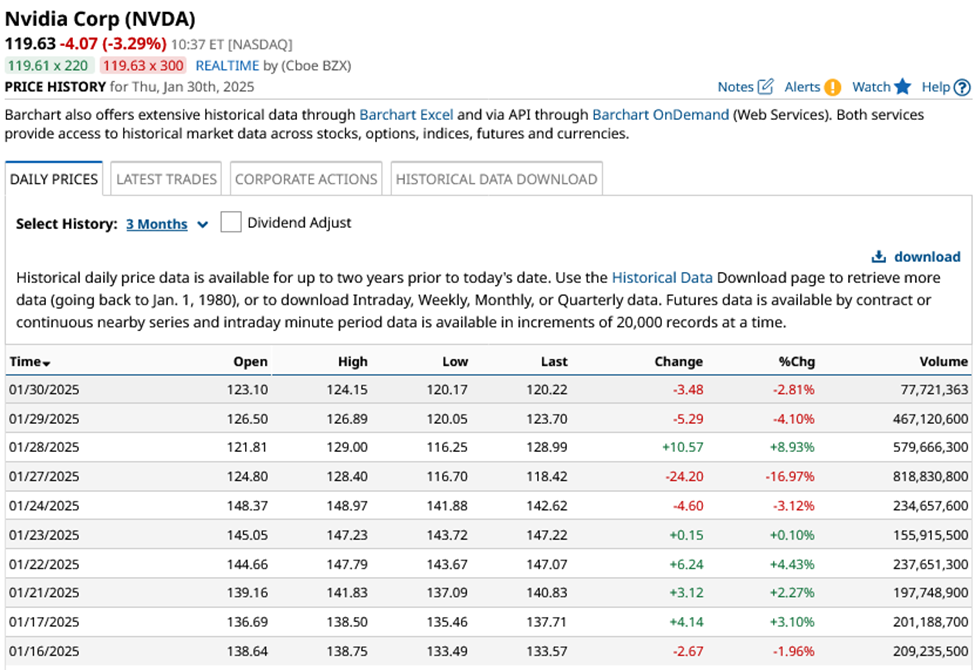Open the CORPORATE ACTIONS tab
Viewport: 975px width, 670px height.
tap(305, 178)
